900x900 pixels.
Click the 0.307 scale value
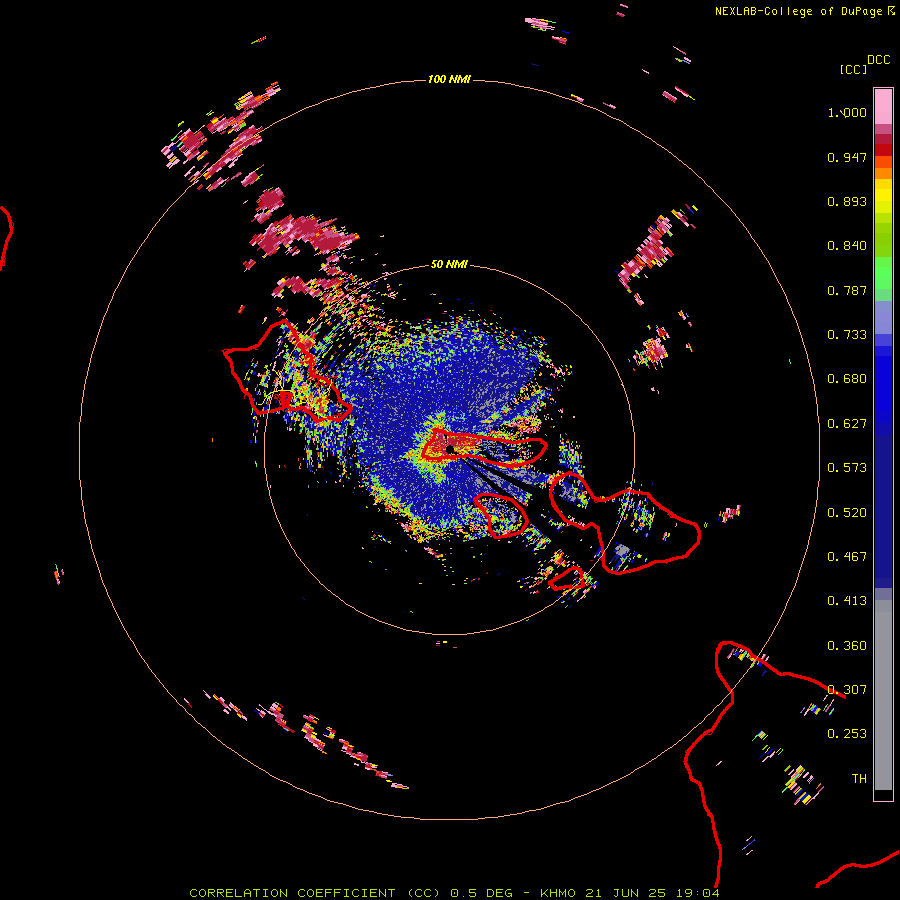coord(847,690)
